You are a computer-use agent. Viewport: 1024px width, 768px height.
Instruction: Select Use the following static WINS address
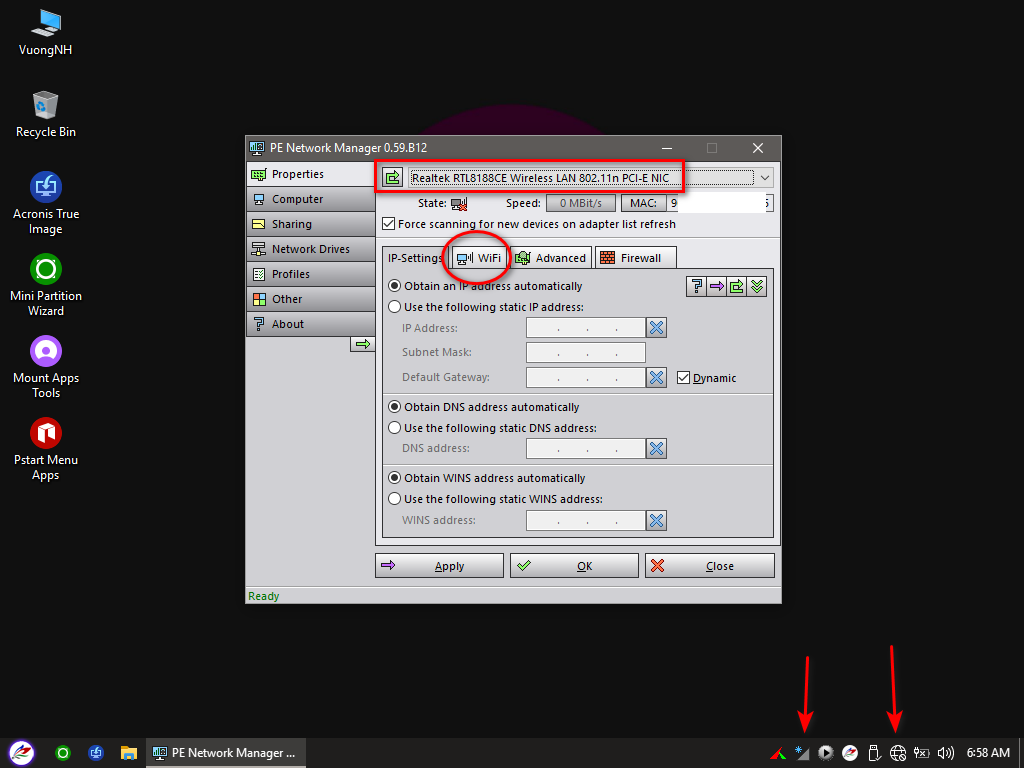tap(394, 499)
